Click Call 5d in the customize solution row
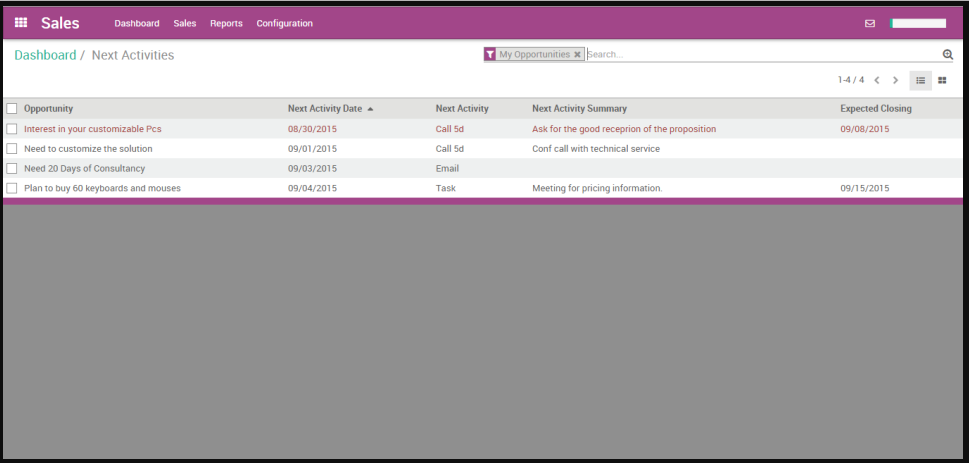Image resolution: width=969 pixels, height=463 pixels. (449, 149)
